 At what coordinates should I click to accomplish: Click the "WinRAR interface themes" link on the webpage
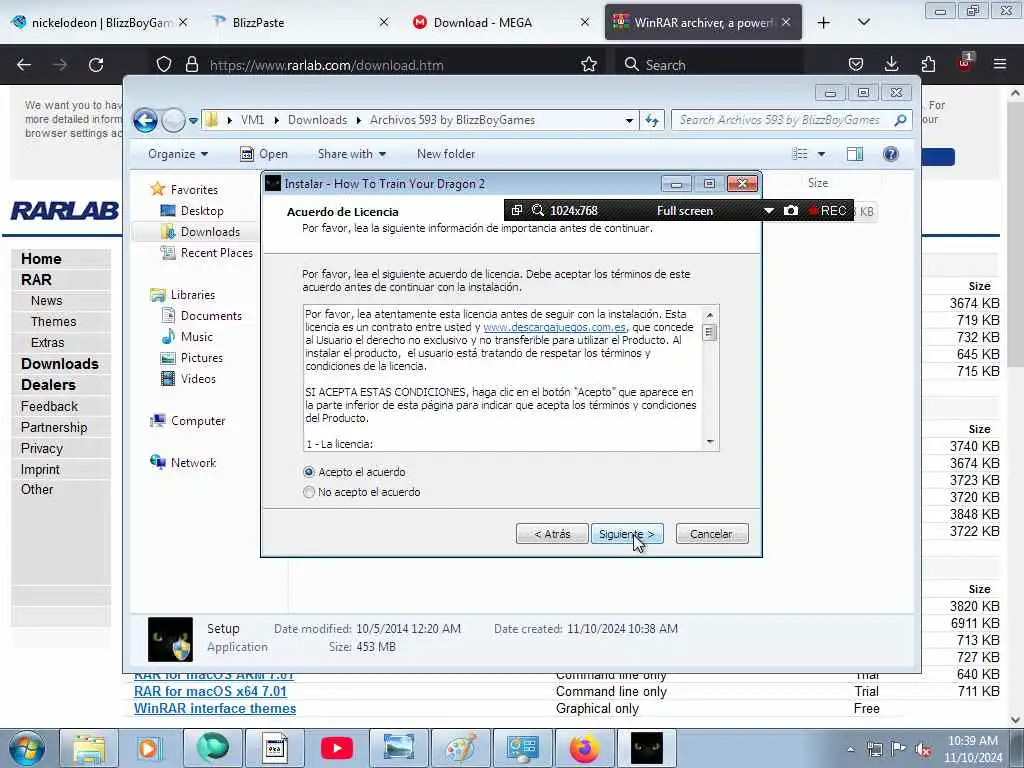[215, 709]
